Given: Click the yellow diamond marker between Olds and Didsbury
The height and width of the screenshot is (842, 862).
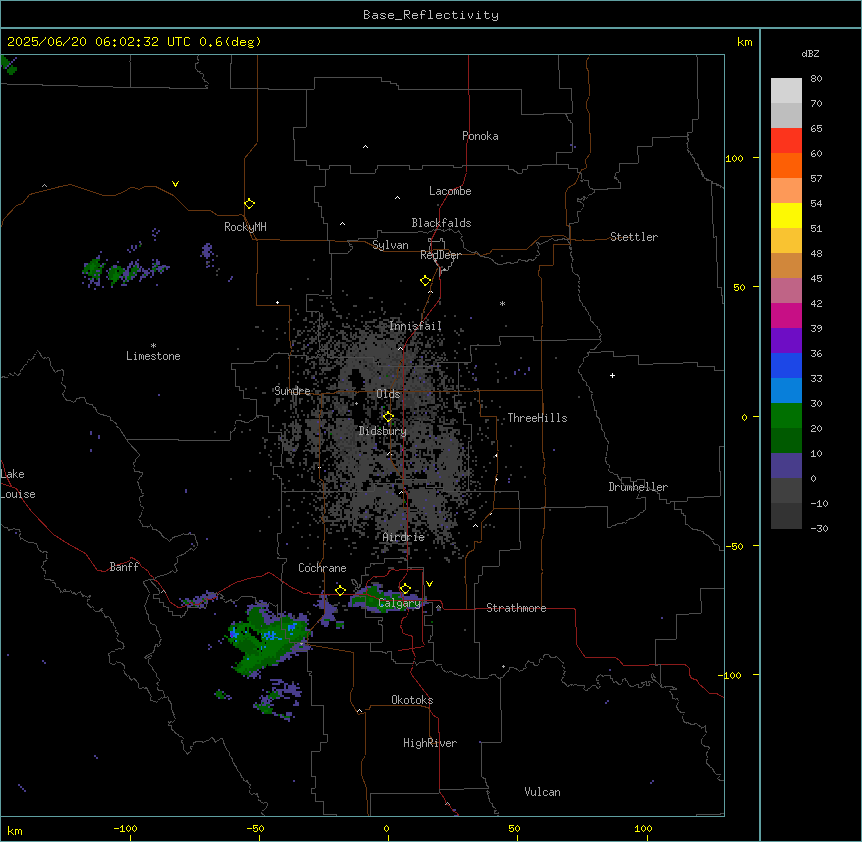Looking at the screenshot, I should tap(388, 417).
